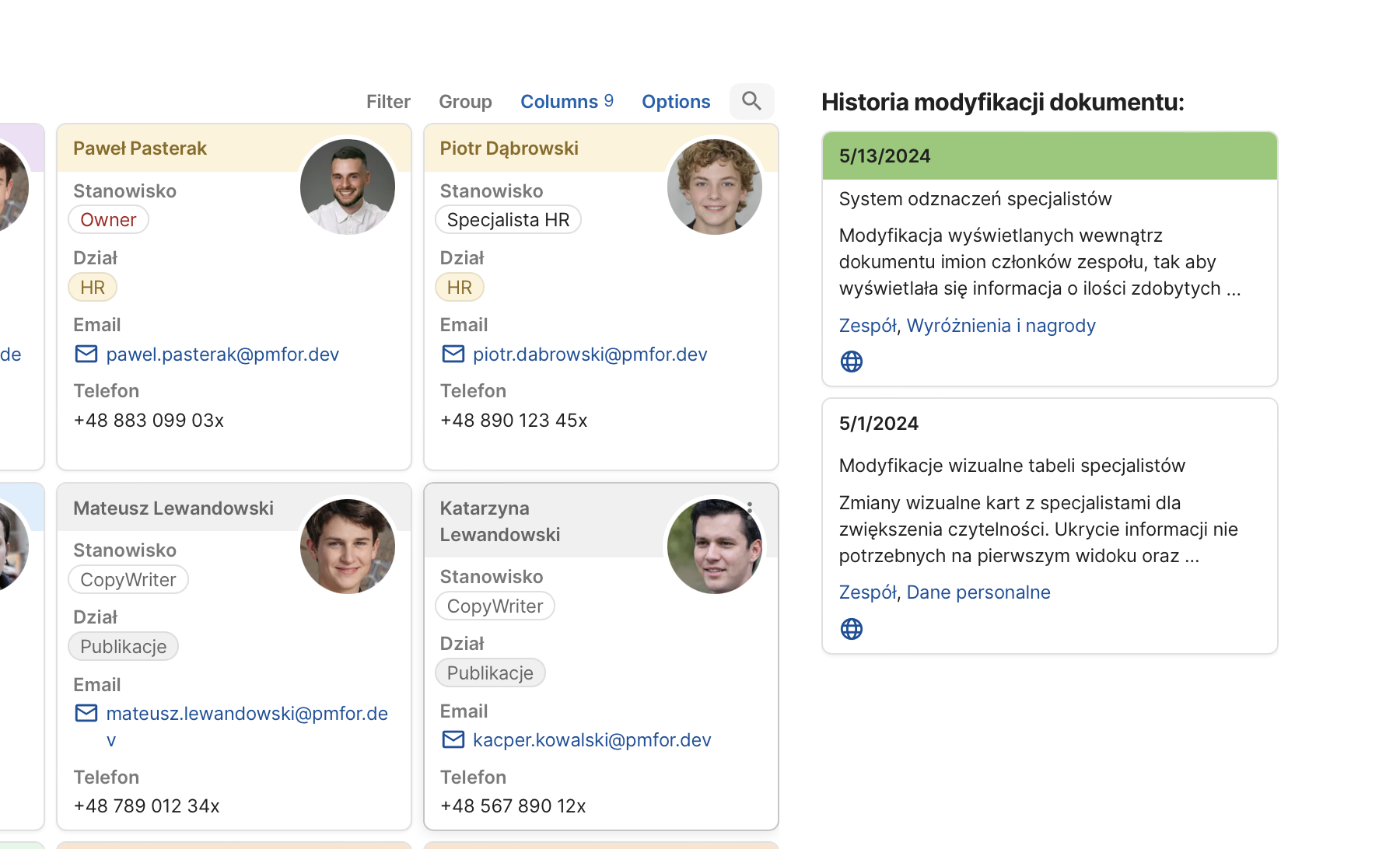Viewport: 1400px width, 849px height.
Task: Click envelope icon beside kacper.kowalski email
Action: pos(453,740)
